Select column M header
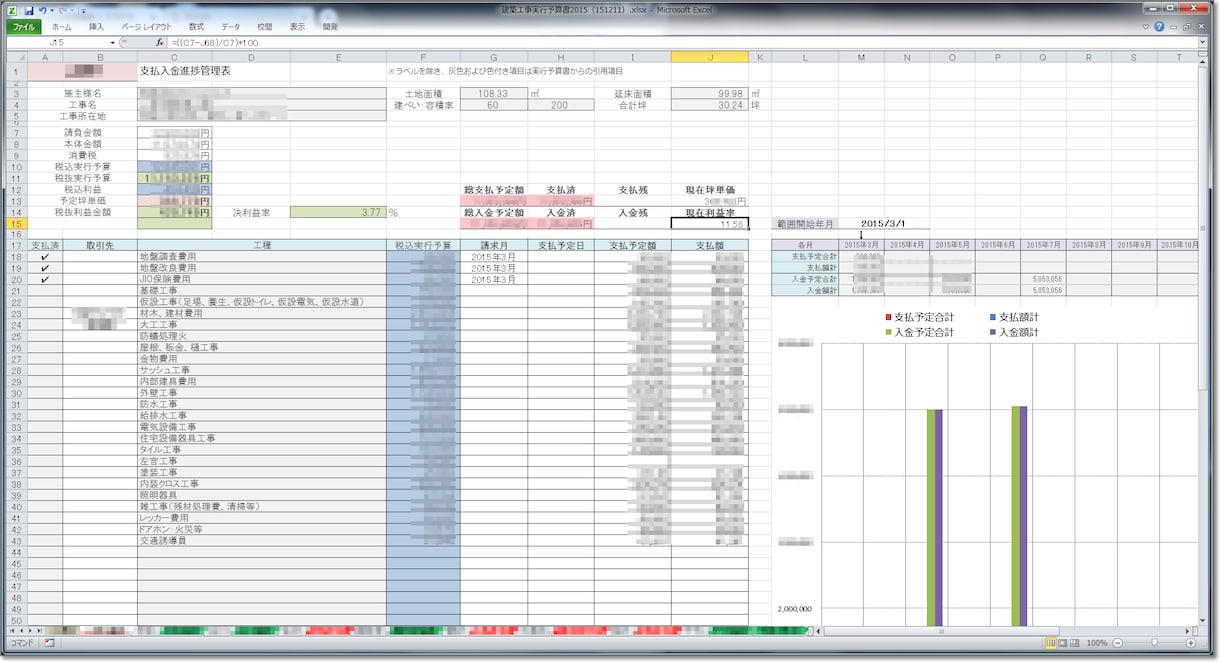Image resolution: width=1220 pixels, height=662 pixels. [861, 57]
